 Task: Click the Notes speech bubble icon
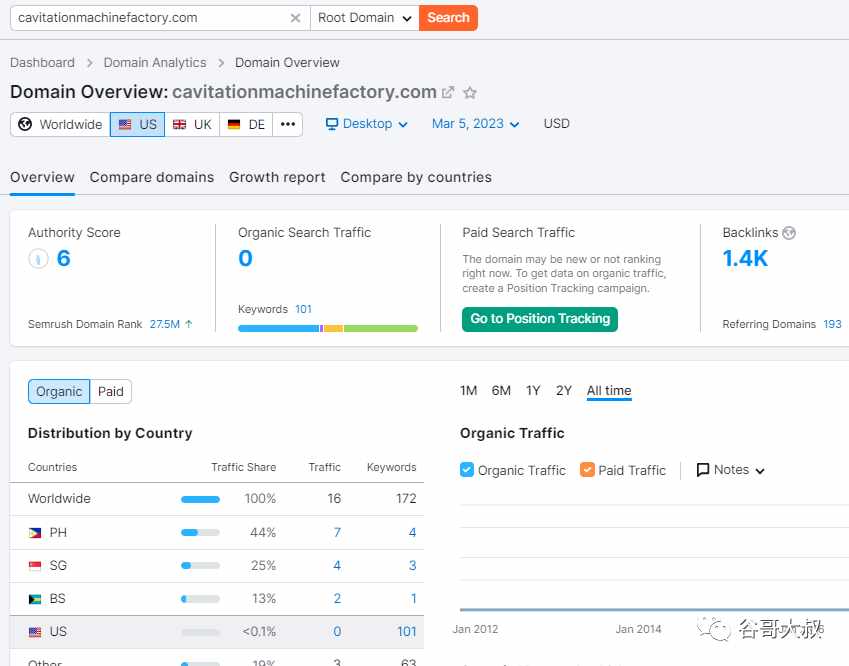point(703,470)
